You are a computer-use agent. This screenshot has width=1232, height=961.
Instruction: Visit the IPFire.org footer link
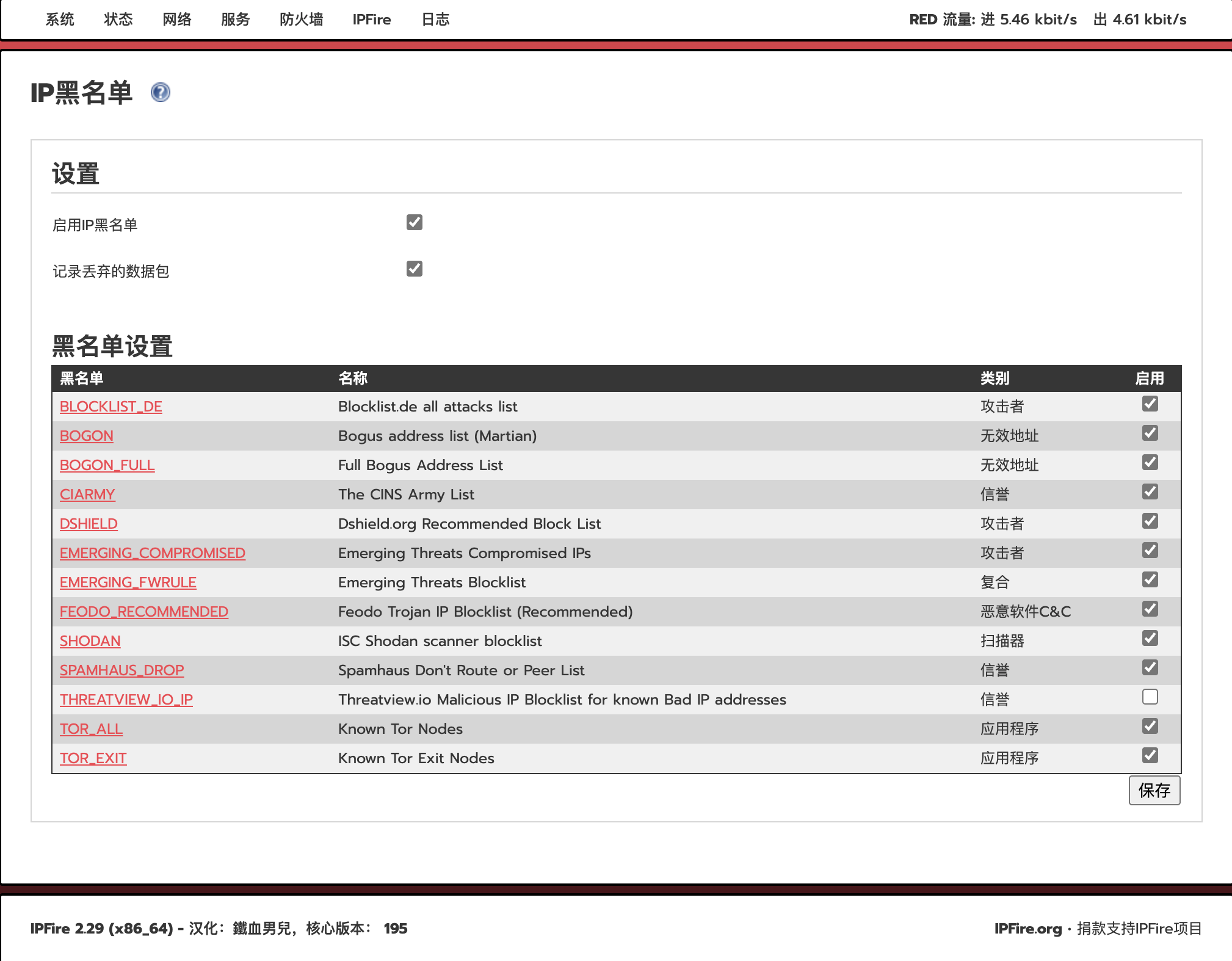[1028, 929]
